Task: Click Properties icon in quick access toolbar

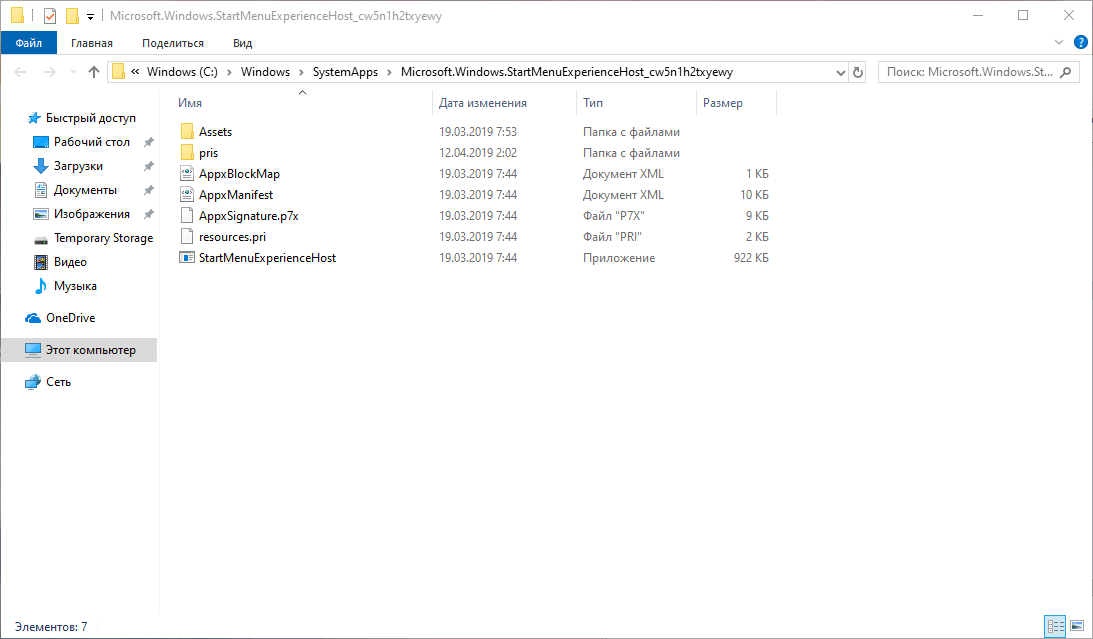Action: (49, 15)
